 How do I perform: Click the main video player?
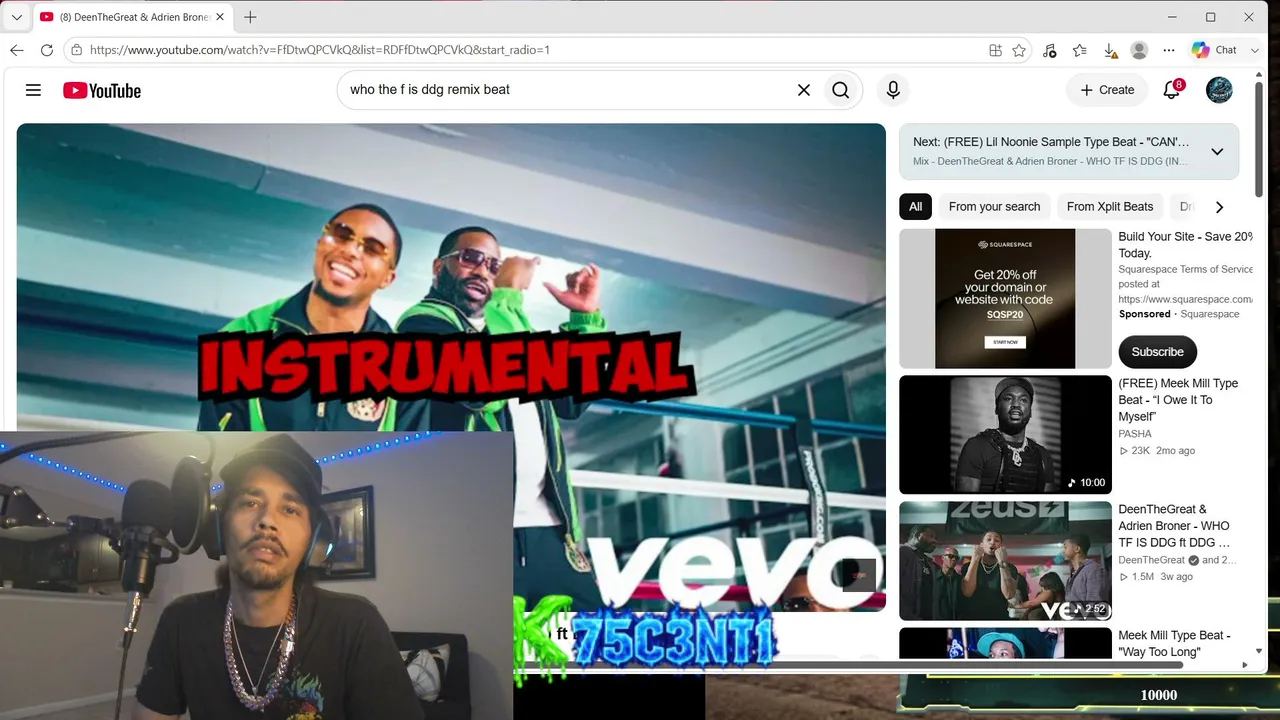point(451,367)
